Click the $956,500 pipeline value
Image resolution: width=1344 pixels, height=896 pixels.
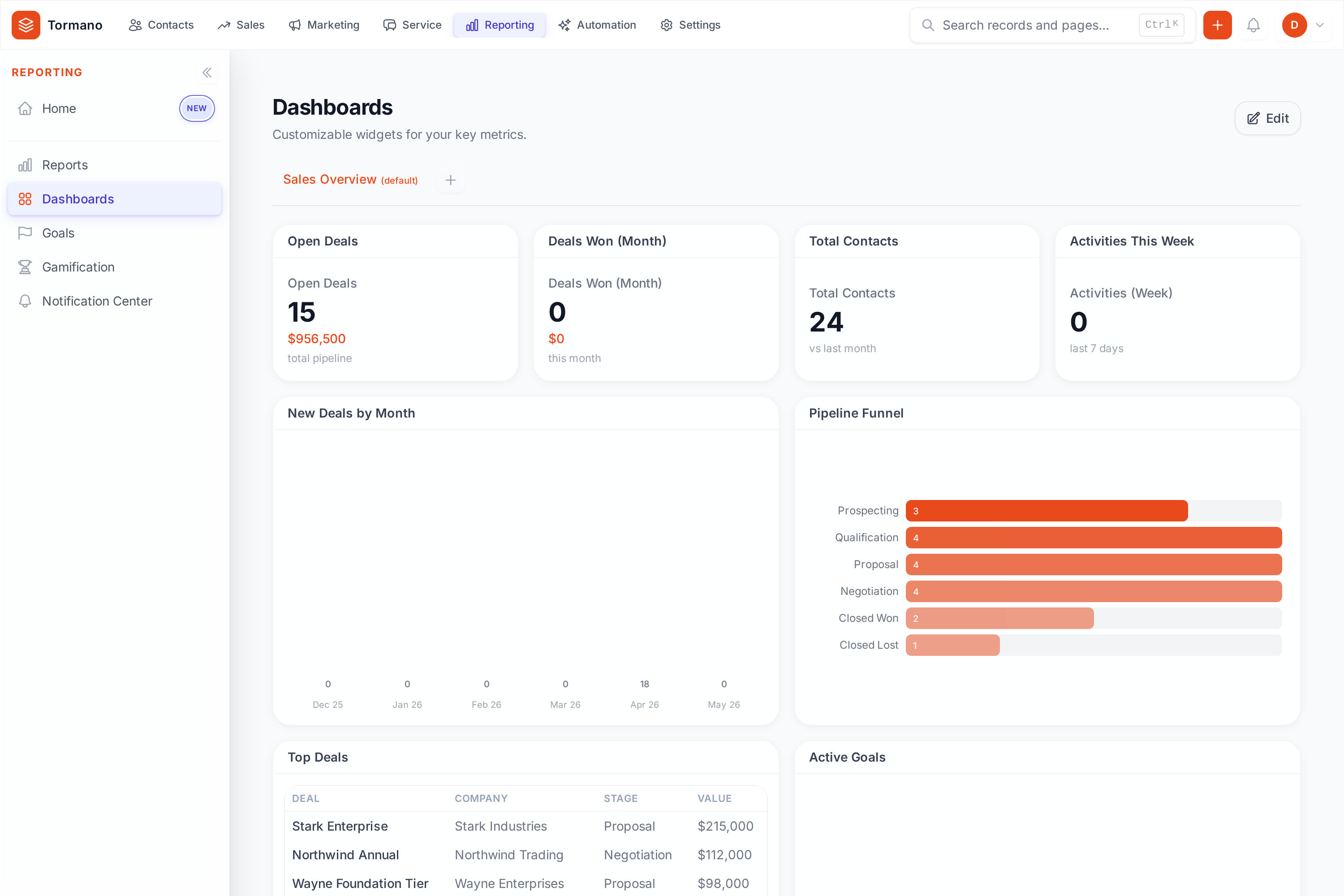[x=317, y=339]
